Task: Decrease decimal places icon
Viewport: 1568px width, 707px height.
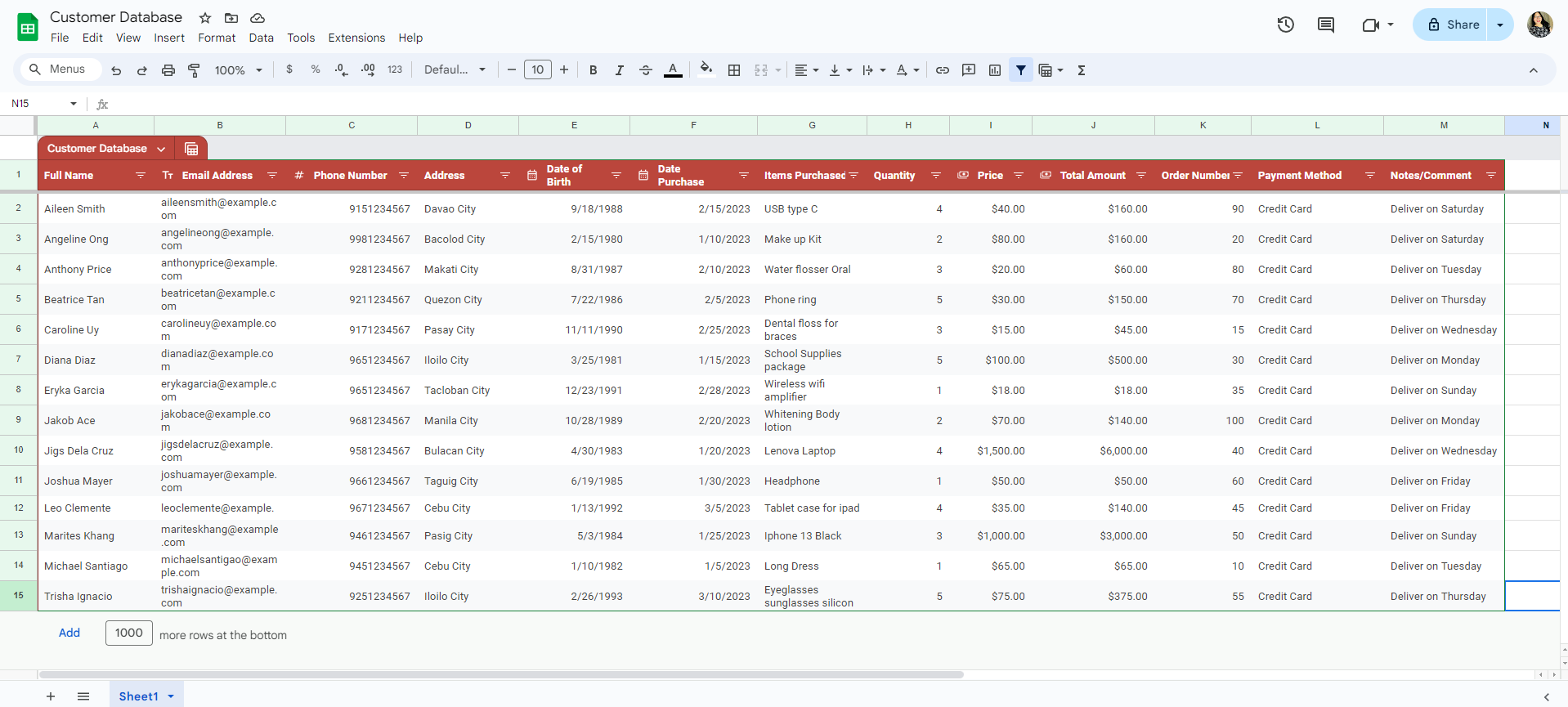Action: 342,70
